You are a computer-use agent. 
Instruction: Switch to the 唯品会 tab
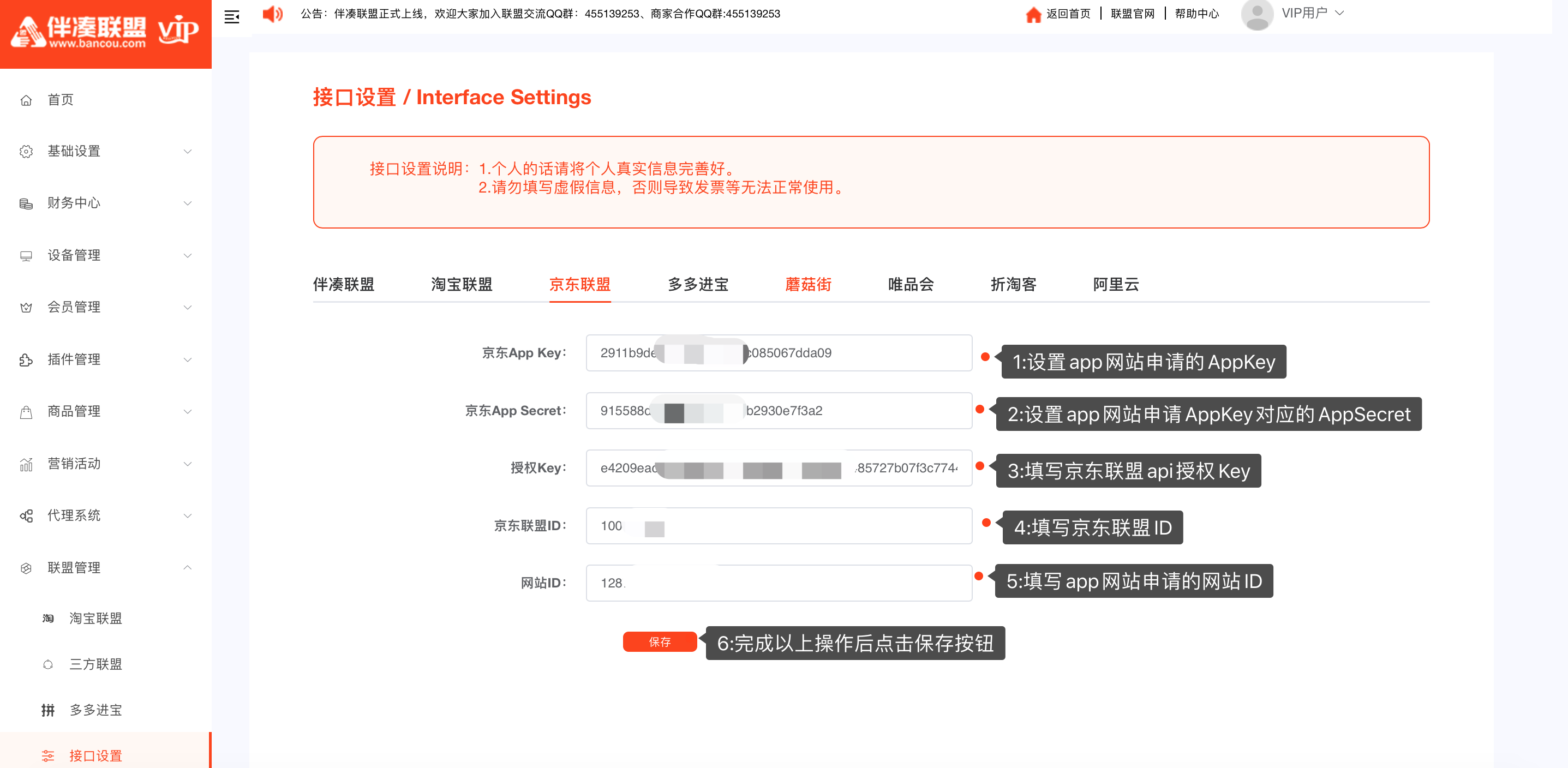[911, 284]
